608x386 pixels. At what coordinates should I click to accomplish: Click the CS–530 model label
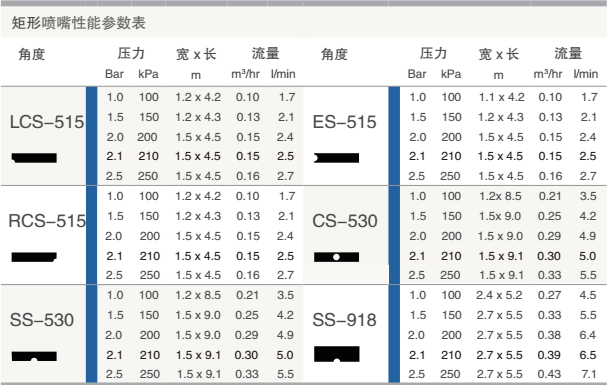pos(345,221)
